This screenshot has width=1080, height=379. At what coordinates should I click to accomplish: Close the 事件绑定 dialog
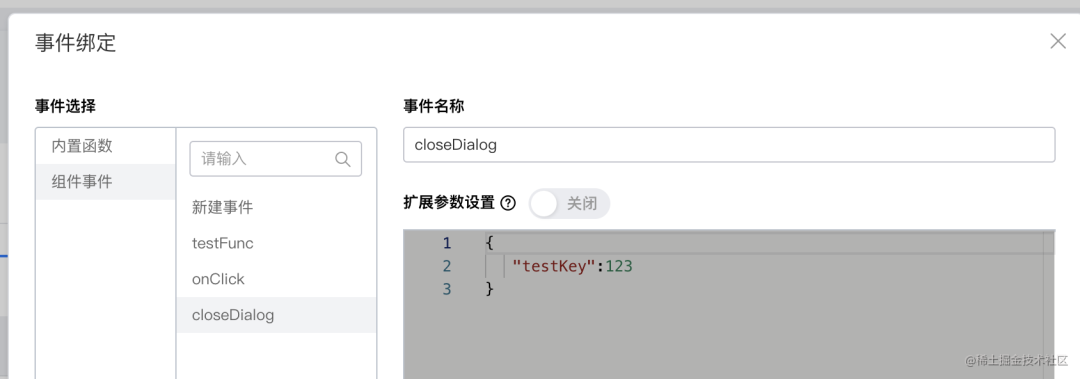tap(1058, 41)
